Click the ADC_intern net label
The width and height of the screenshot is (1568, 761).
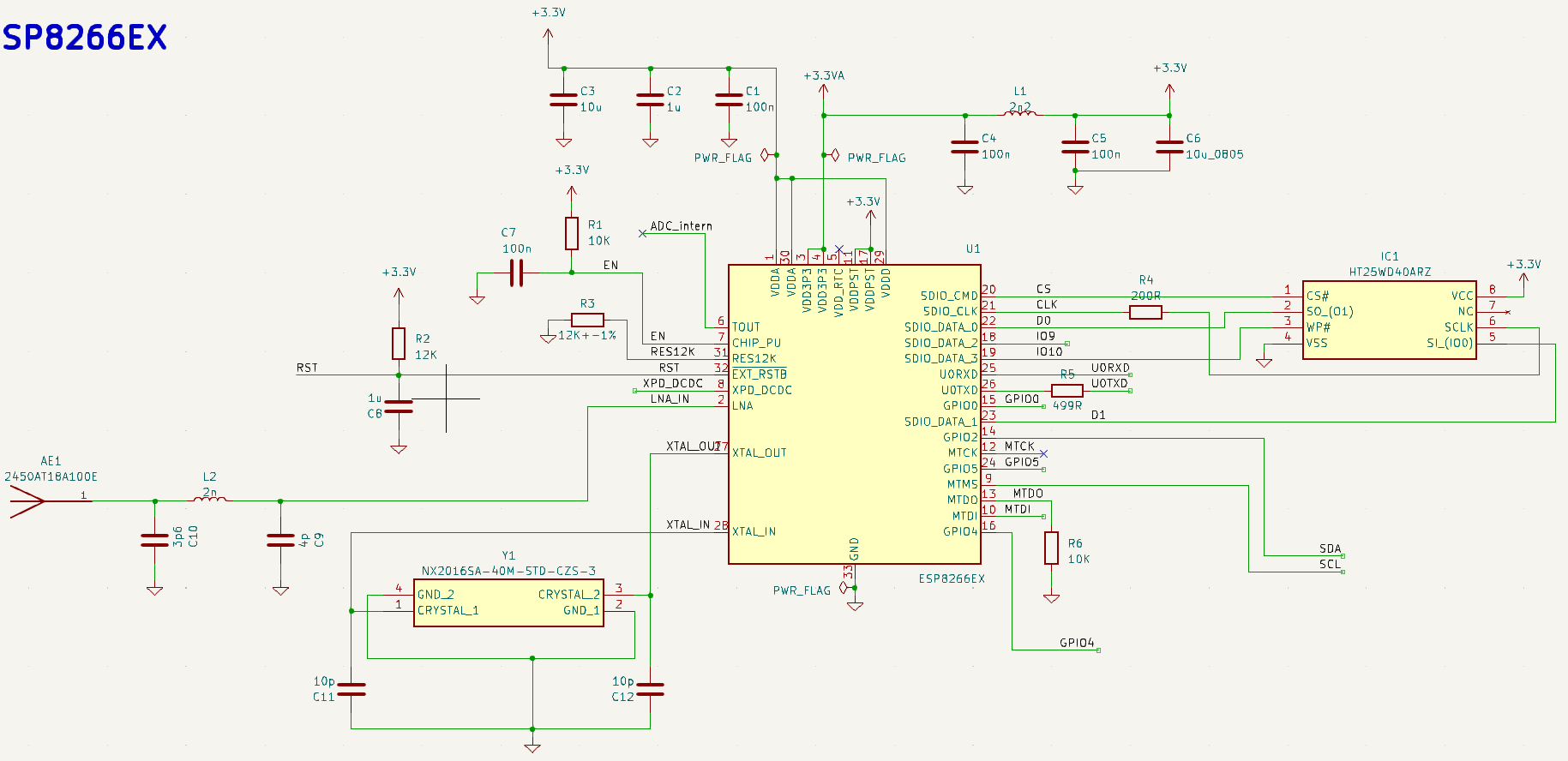[681, 226]
